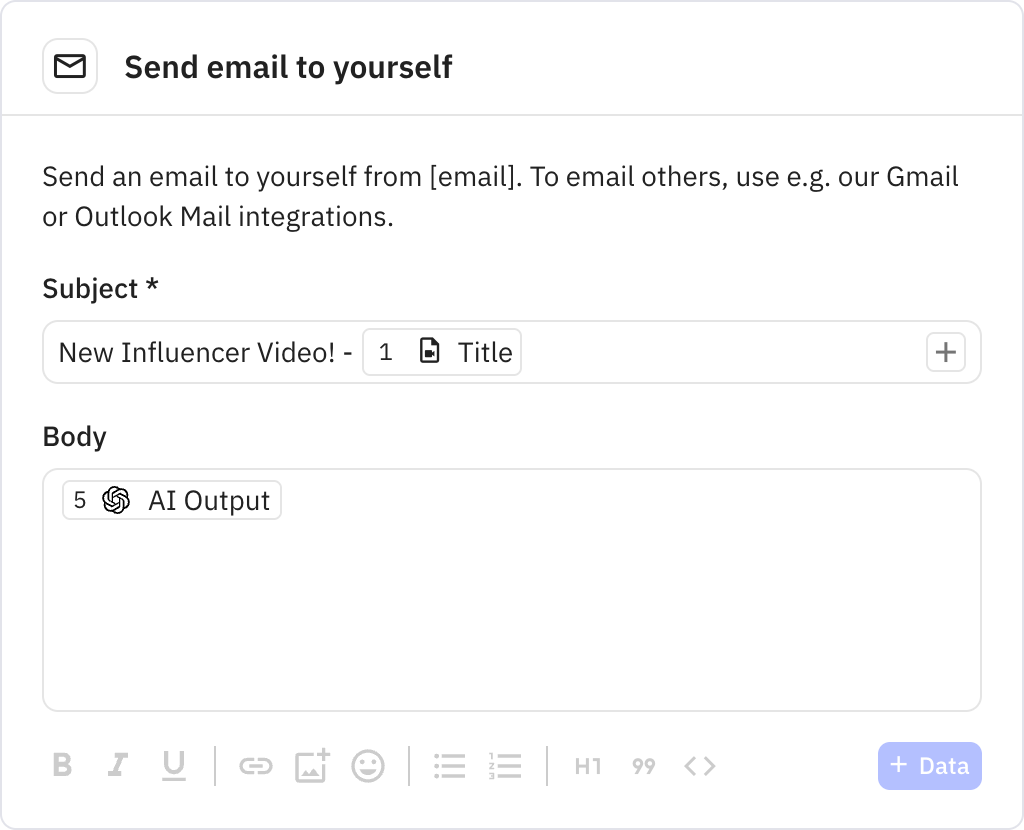Click the OpenAI logo on the AI Output token
1024x830 pixels.
(x=116, y=500)
